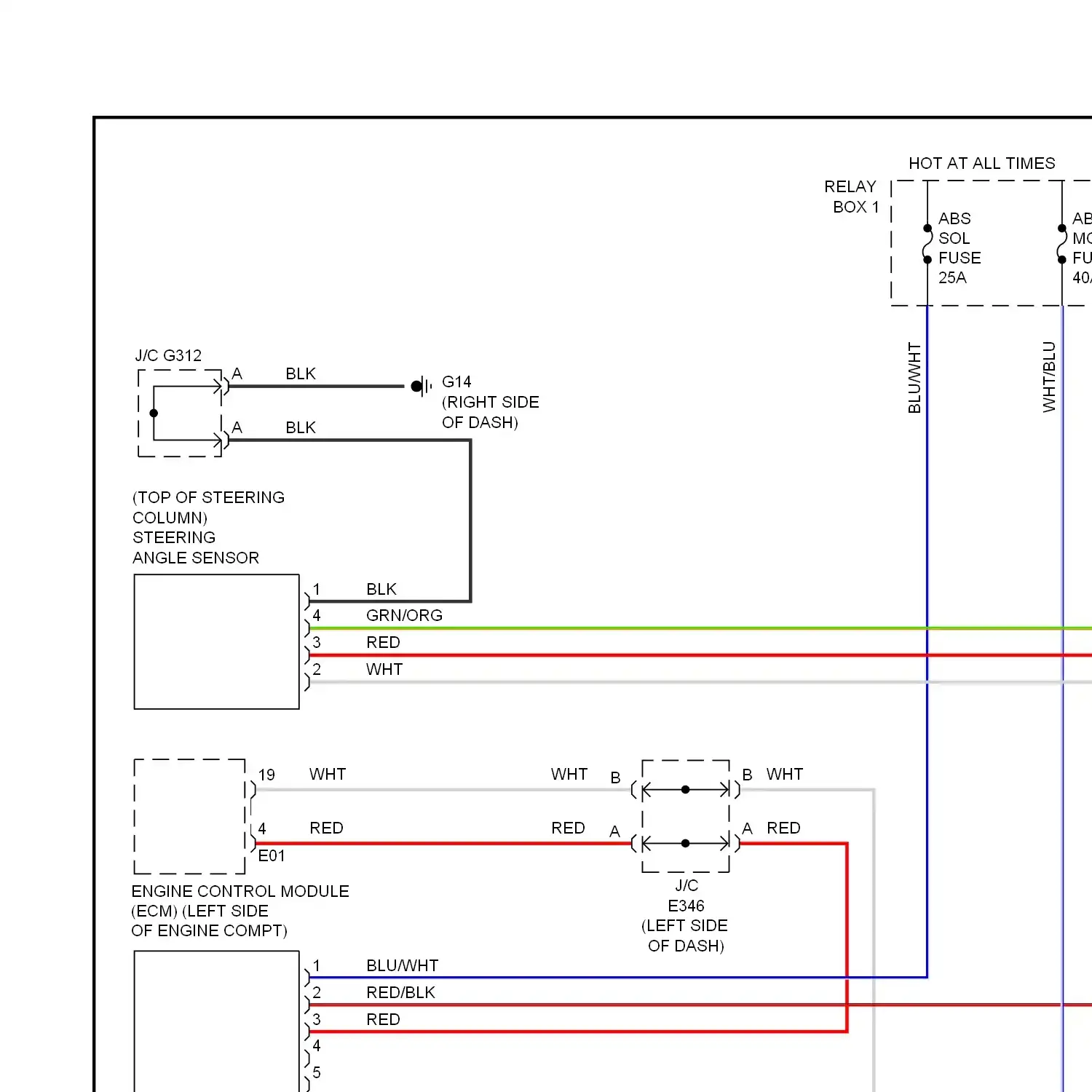Click the junction dot inside J/C G312
1092x1092 pixels.
click(154, 413)
